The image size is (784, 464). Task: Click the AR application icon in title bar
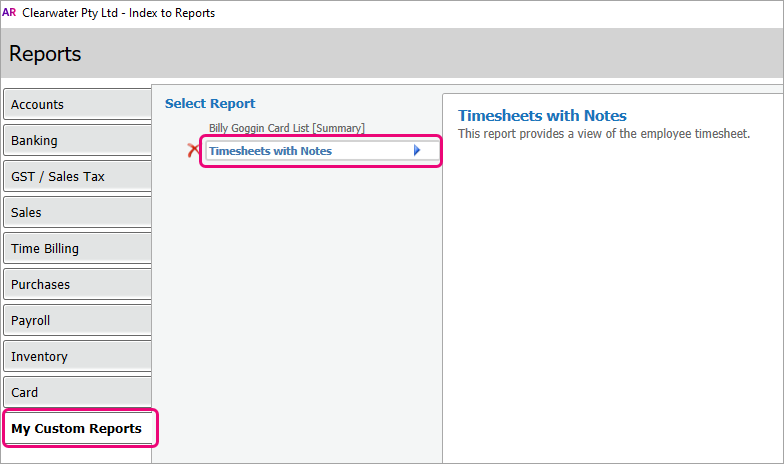[x=9, y=12]
